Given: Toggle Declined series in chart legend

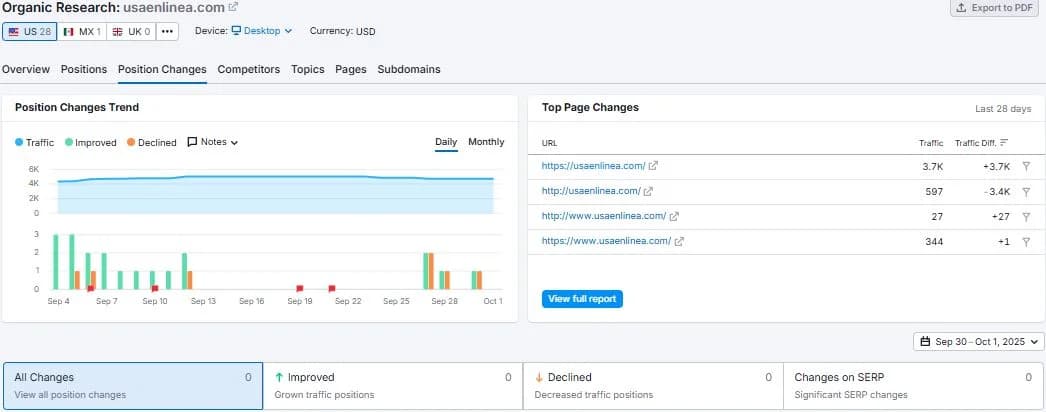Looking at the screenshot, I should [151, 143].
